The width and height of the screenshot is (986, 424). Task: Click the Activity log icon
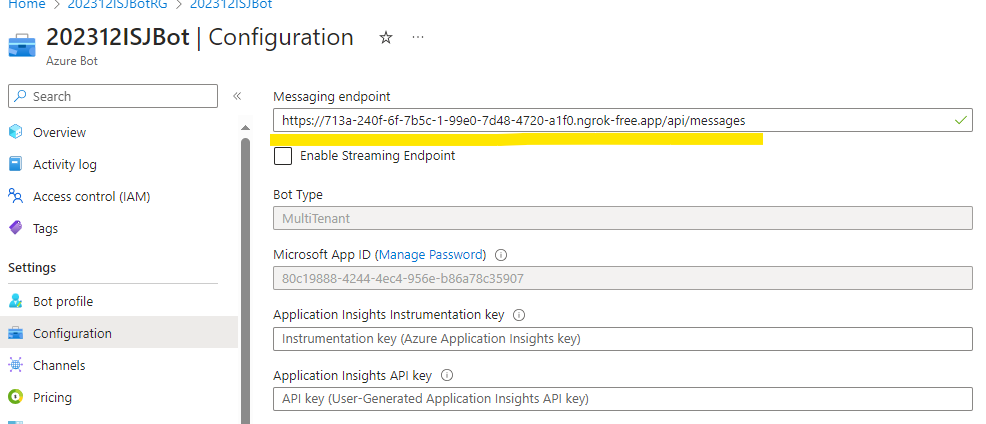point(15,164)
